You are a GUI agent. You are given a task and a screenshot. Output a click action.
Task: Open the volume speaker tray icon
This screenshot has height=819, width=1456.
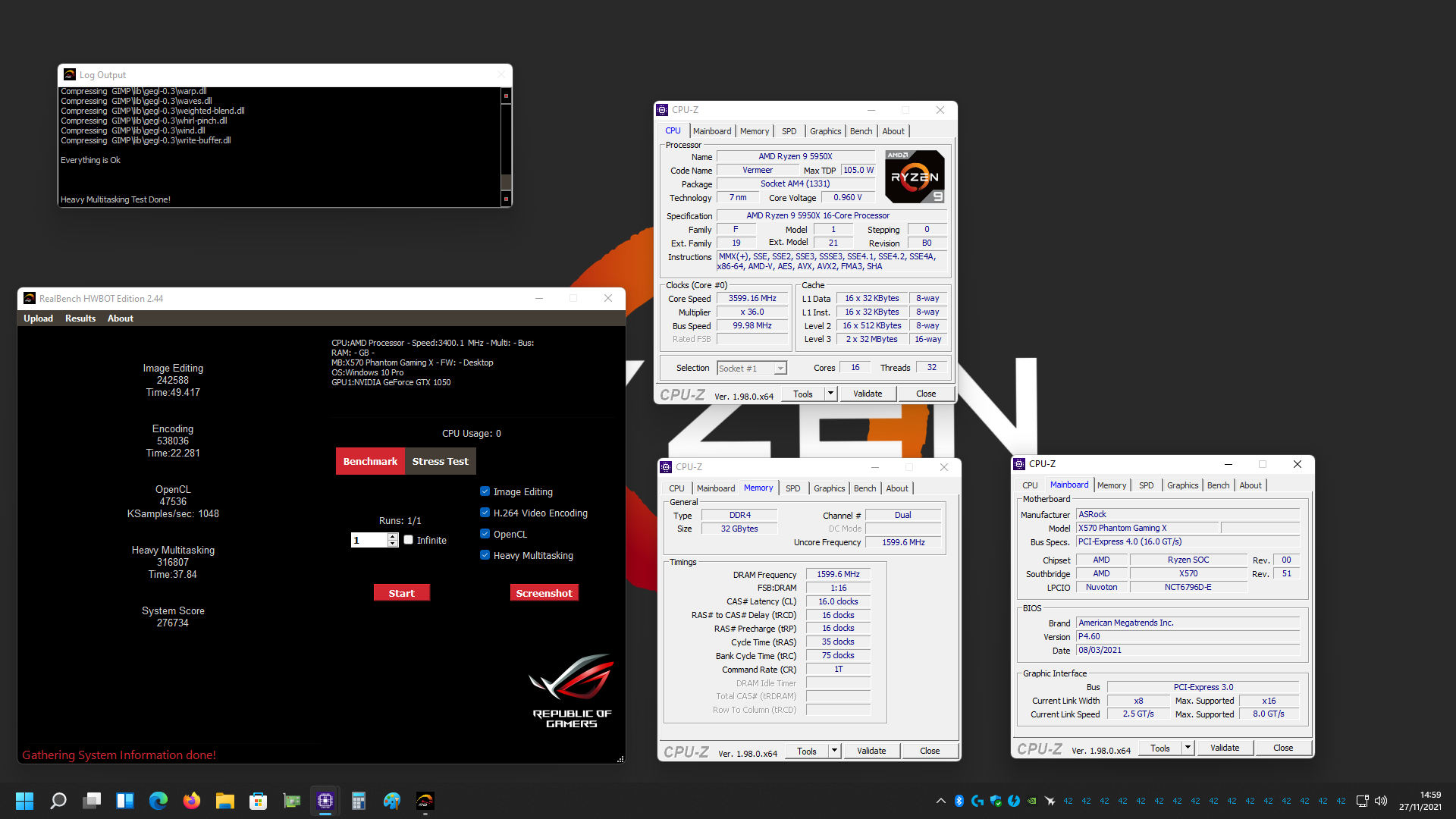tap(1381, 801)
